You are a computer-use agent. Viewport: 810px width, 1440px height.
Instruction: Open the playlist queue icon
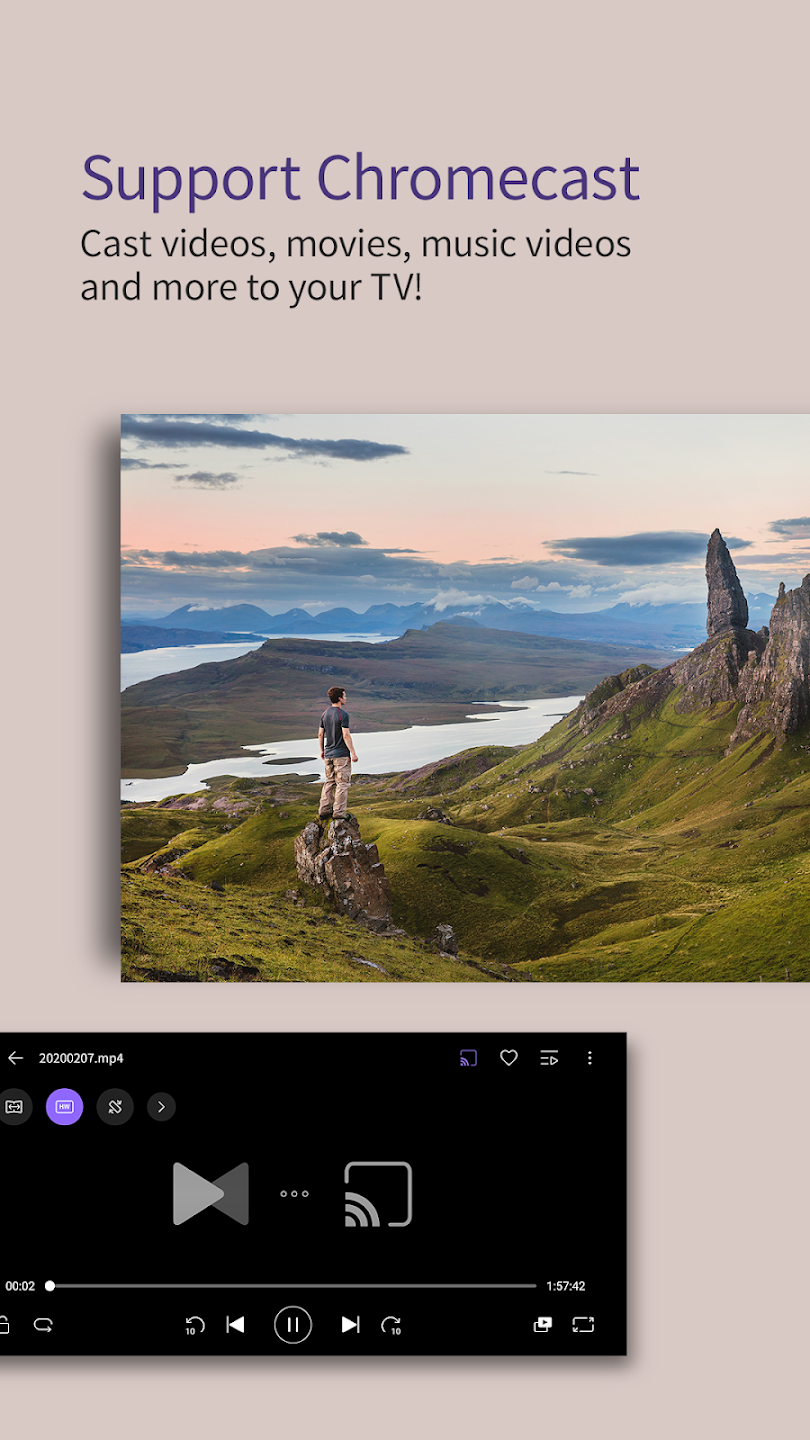[x=549, y=1058]
